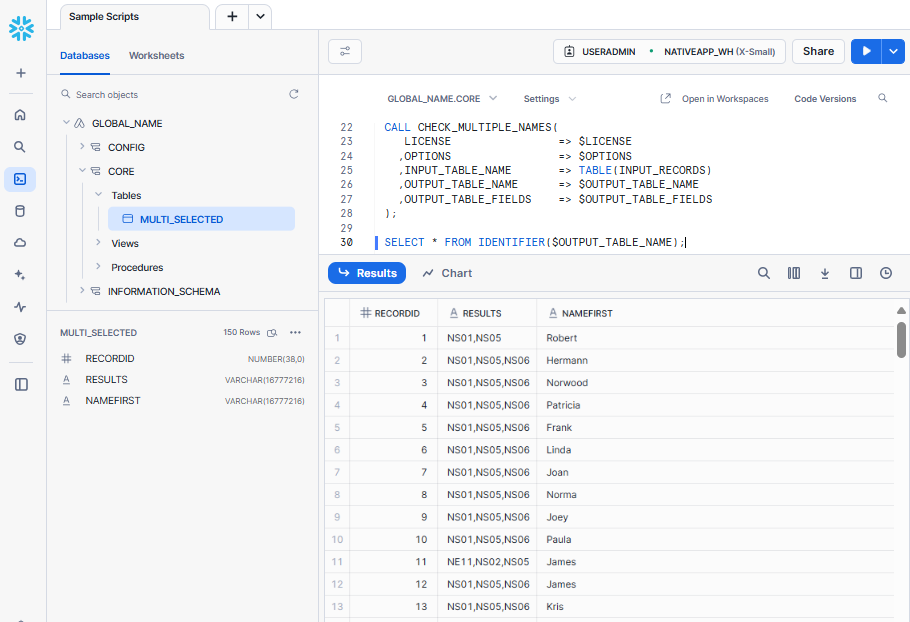Click the Snowflake logo icon
This screenshot has width=910, height=622.
tap(21, 28)
